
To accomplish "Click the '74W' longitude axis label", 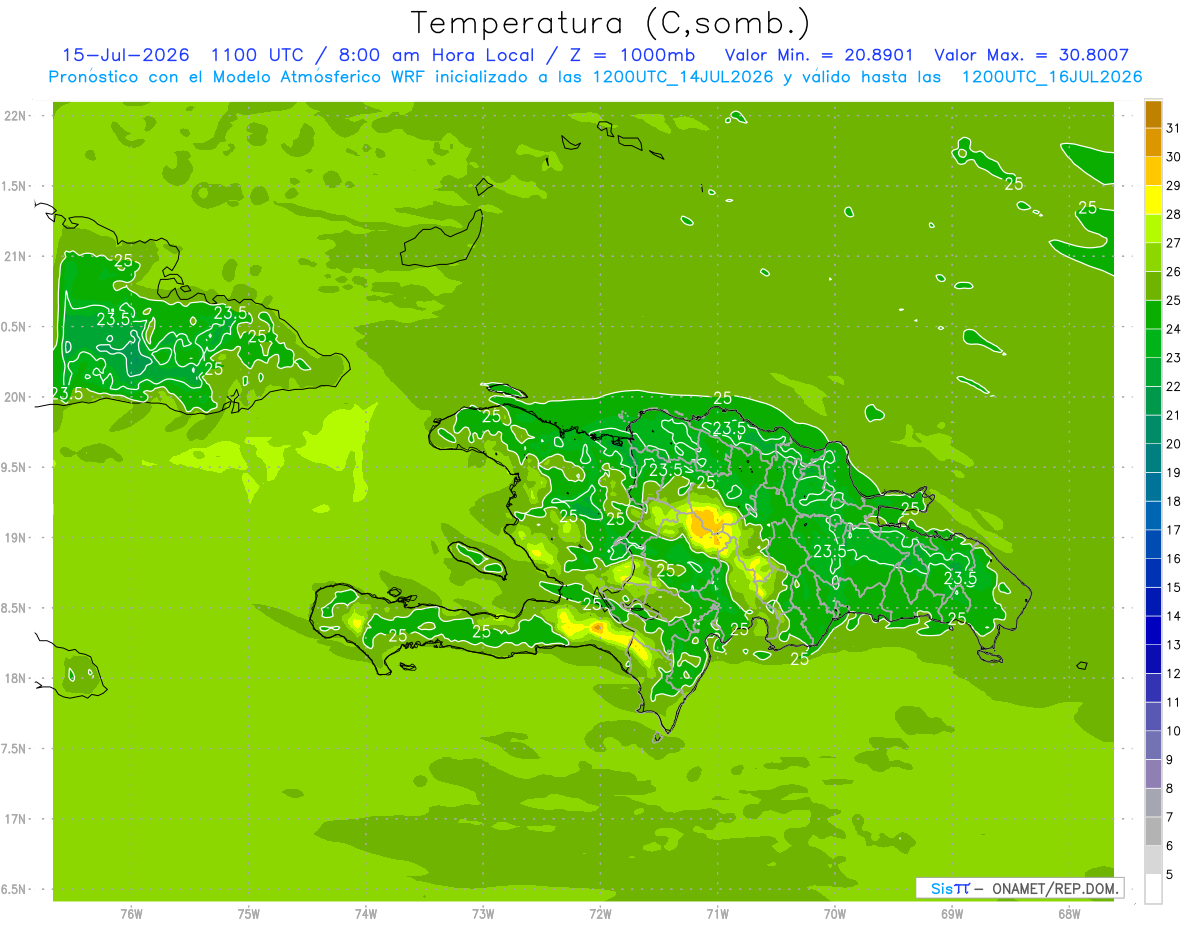I will pos(366,914).
